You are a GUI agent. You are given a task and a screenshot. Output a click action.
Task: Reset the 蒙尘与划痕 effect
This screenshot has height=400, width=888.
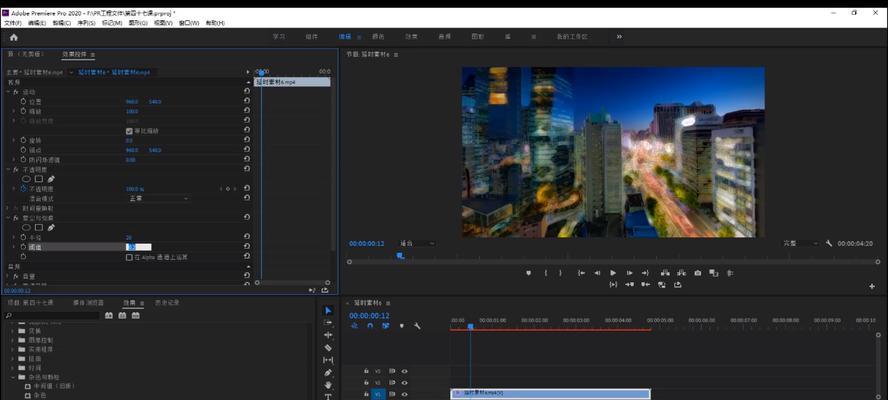click(x=247, y=217)
